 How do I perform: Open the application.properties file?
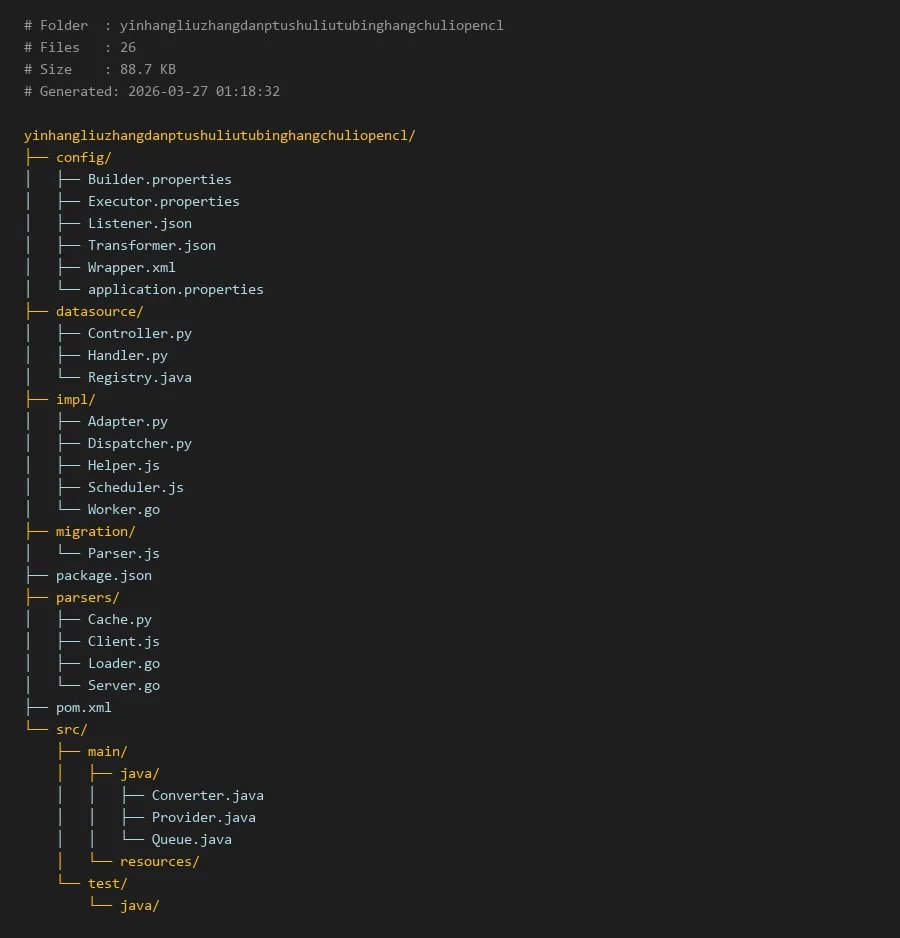pos(175,290)
